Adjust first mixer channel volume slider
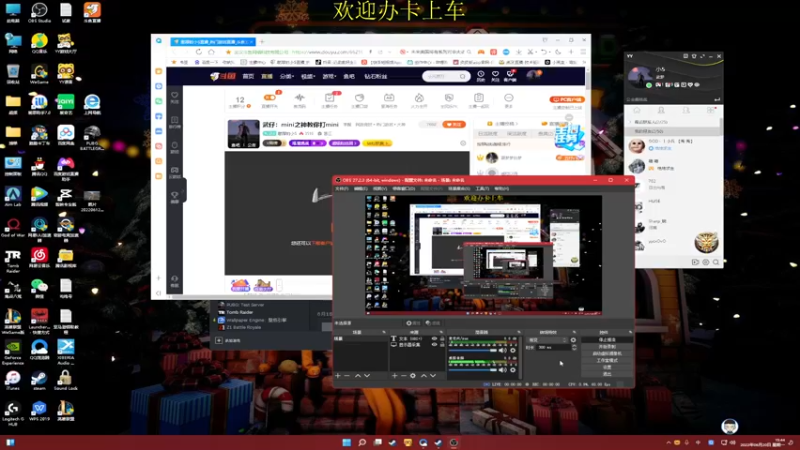 [472, 351]
